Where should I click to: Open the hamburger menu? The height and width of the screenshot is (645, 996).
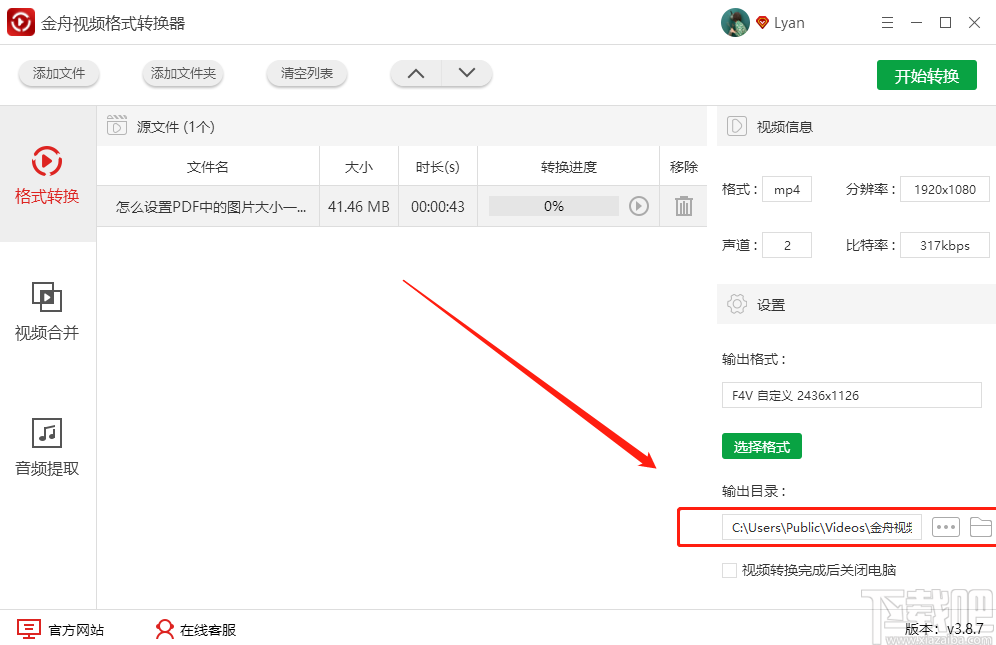click(x=887, y=21)
